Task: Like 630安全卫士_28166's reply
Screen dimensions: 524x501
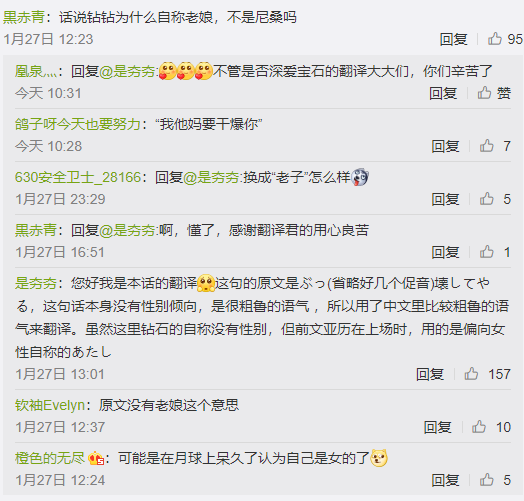Action: (487, 199)
